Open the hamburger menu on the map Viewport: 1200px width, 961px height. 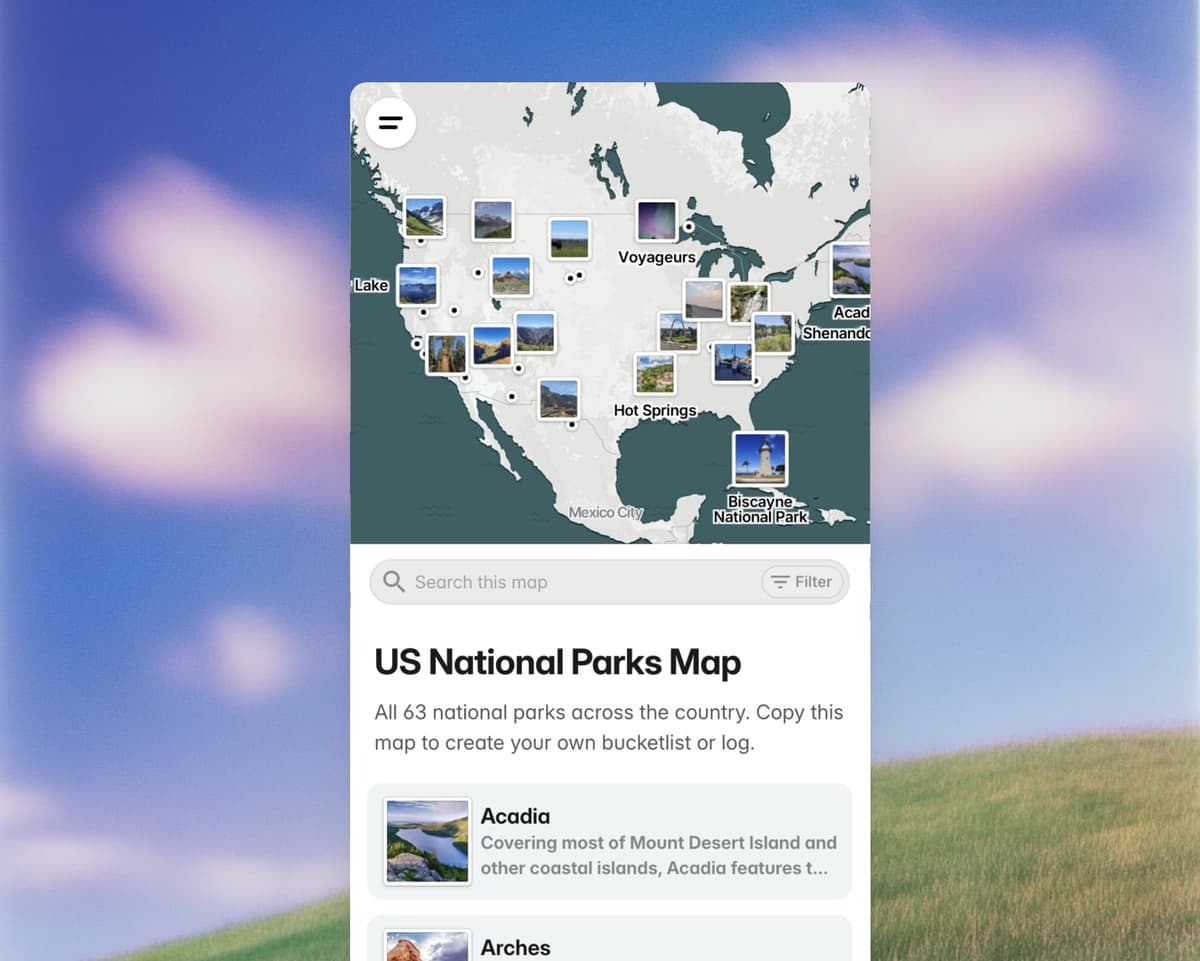pos(390,123)
